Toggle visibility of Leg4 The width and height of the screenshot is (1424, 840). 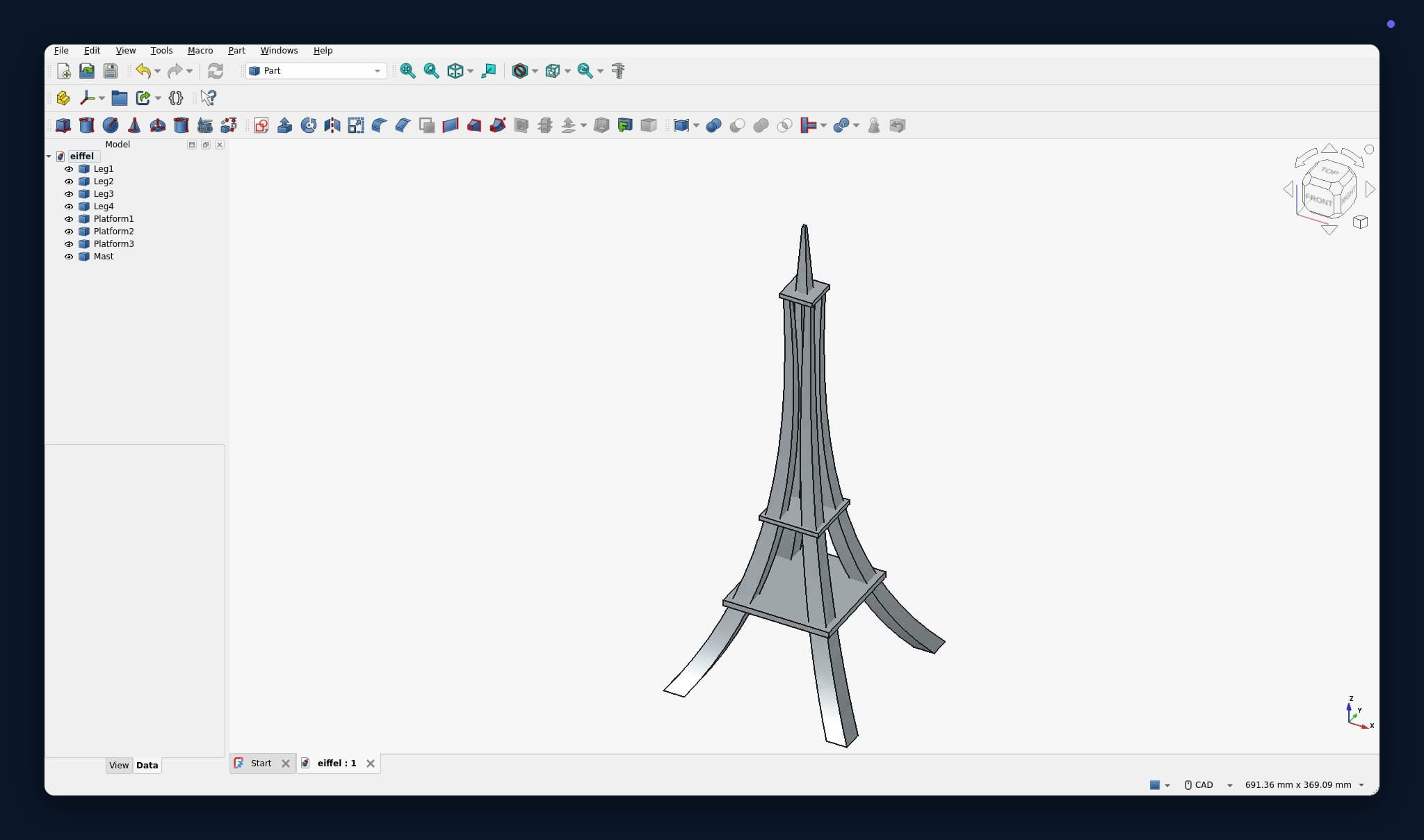click(x=69, y=207)
